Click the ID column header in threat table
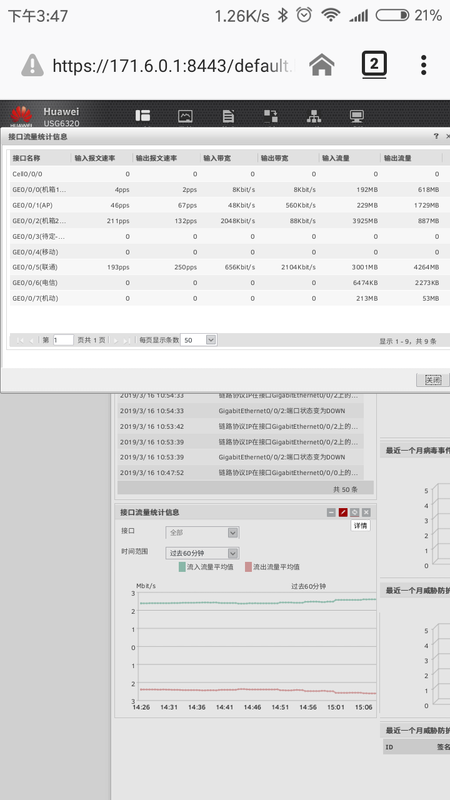 click(x=389, y=747)
